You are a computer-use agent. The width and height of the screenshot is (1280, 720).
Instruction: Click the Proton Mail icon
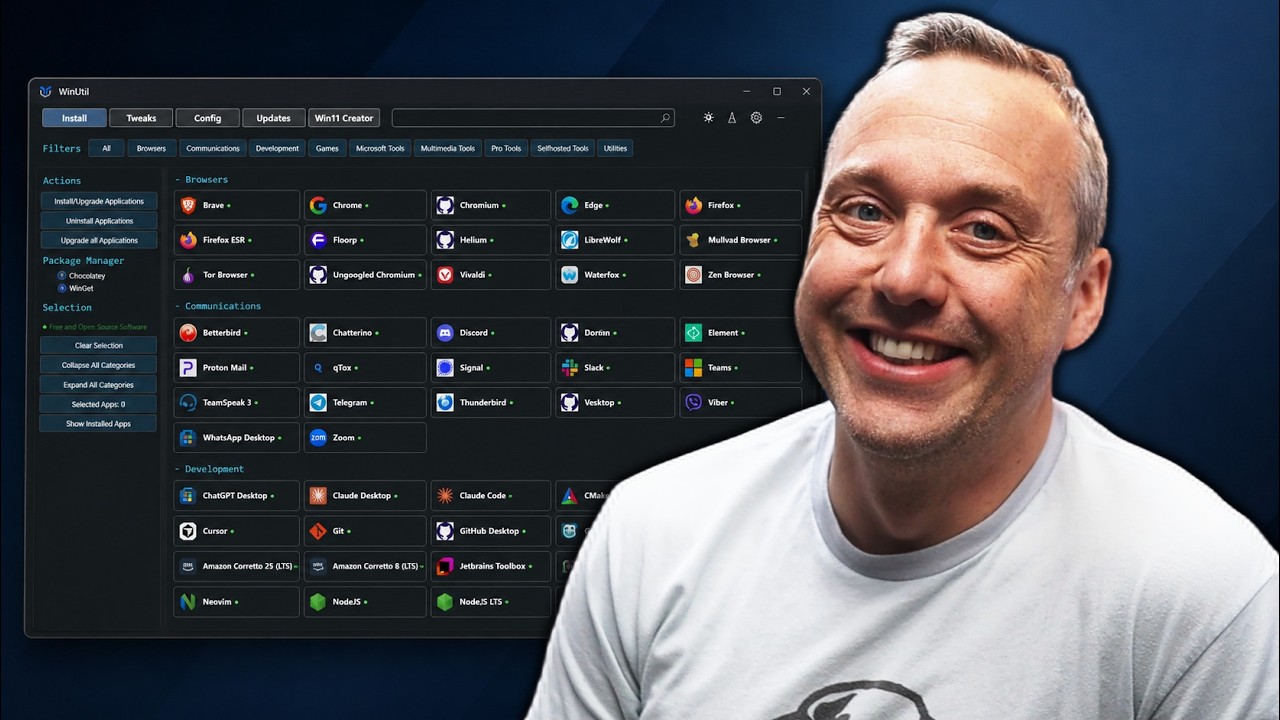(188, 368)
